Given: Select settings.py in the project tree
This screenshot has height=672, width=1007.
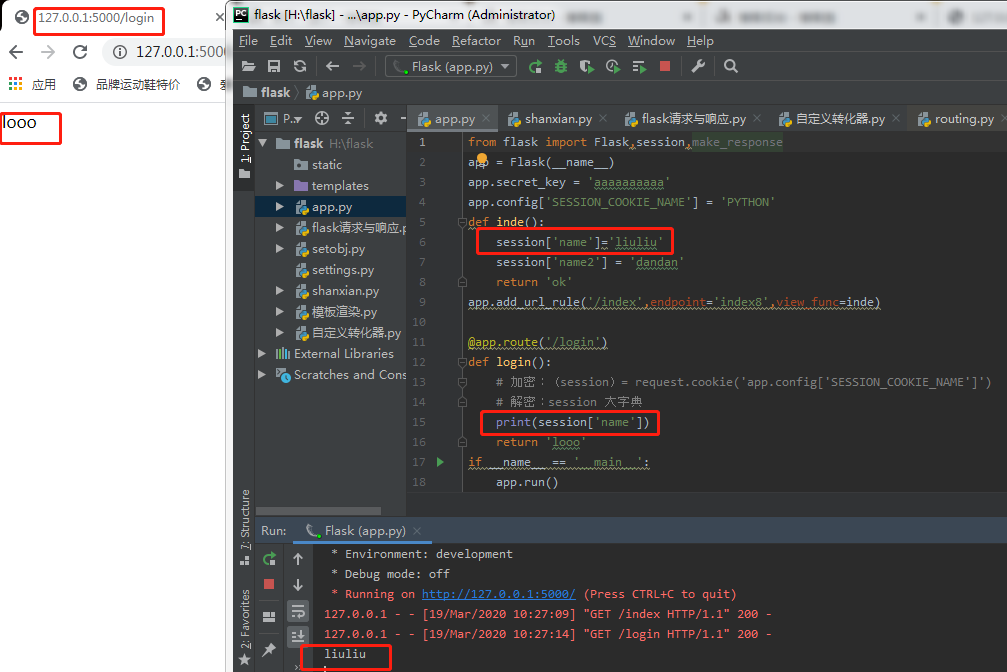Looking at the screenshot, I should pyautogui.click(x=343, y=270).
